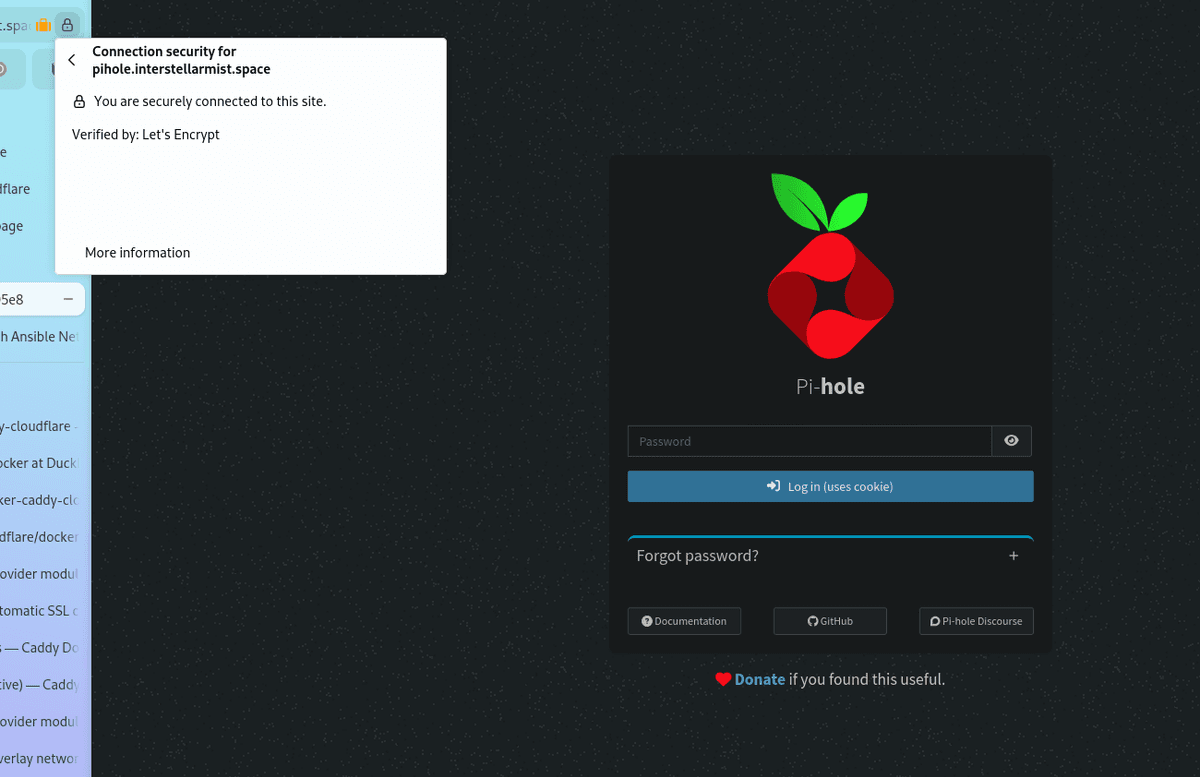The height and width of the screenshot is (777, 1200).
Task: Click the lock icon in the address bar
Action: point(67,25)
